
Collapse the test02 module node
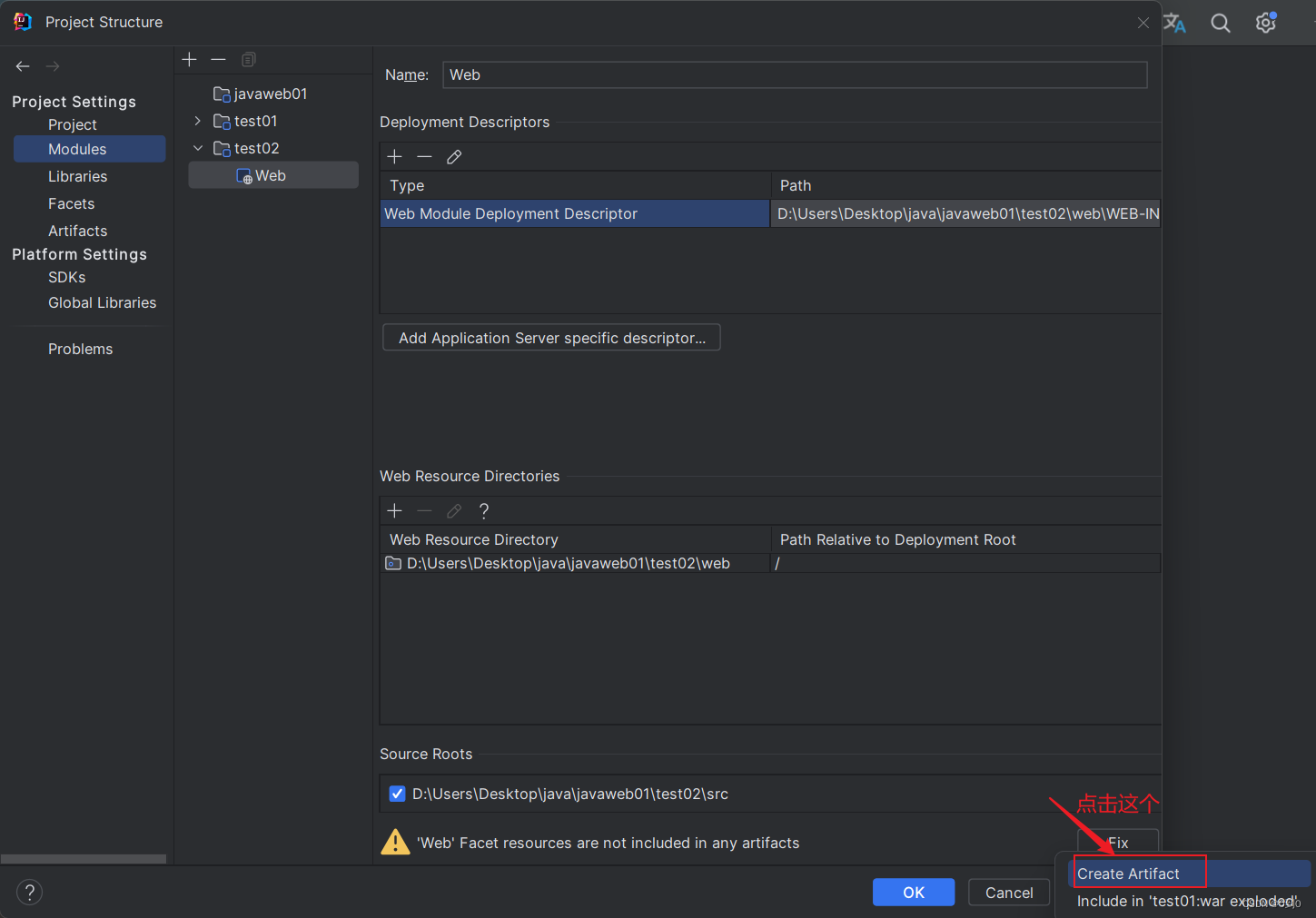(x=198, y=148)
